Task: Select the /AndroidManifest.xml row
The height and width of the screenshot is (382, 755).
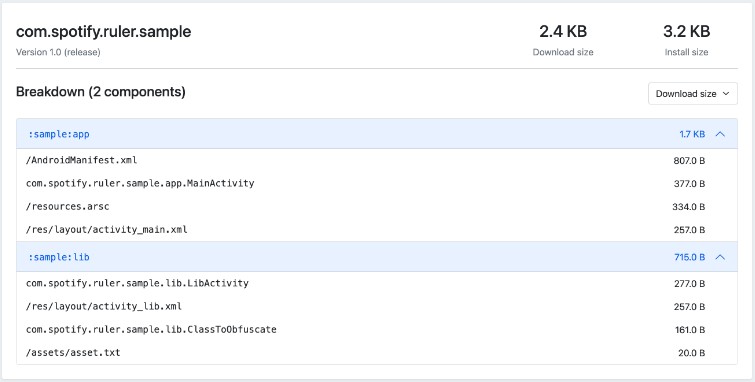Action: tap(377, 160)
